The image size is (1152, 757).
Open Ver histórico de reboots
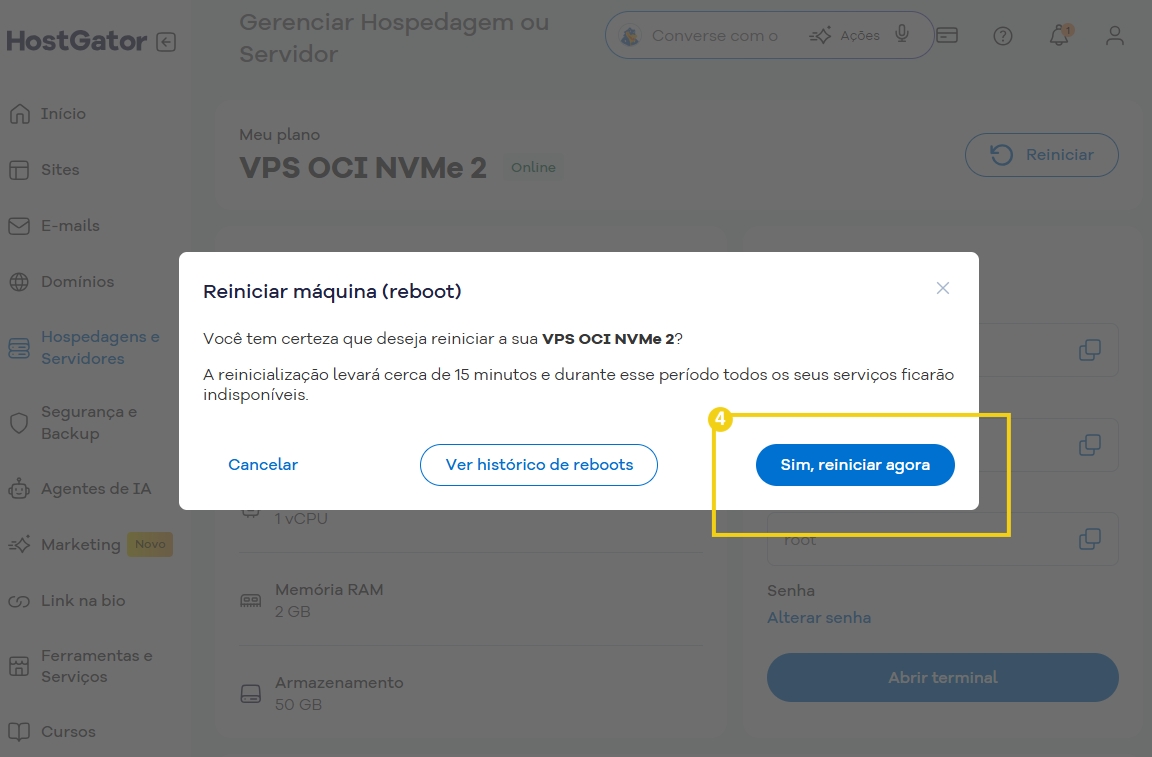pos(538,464)
